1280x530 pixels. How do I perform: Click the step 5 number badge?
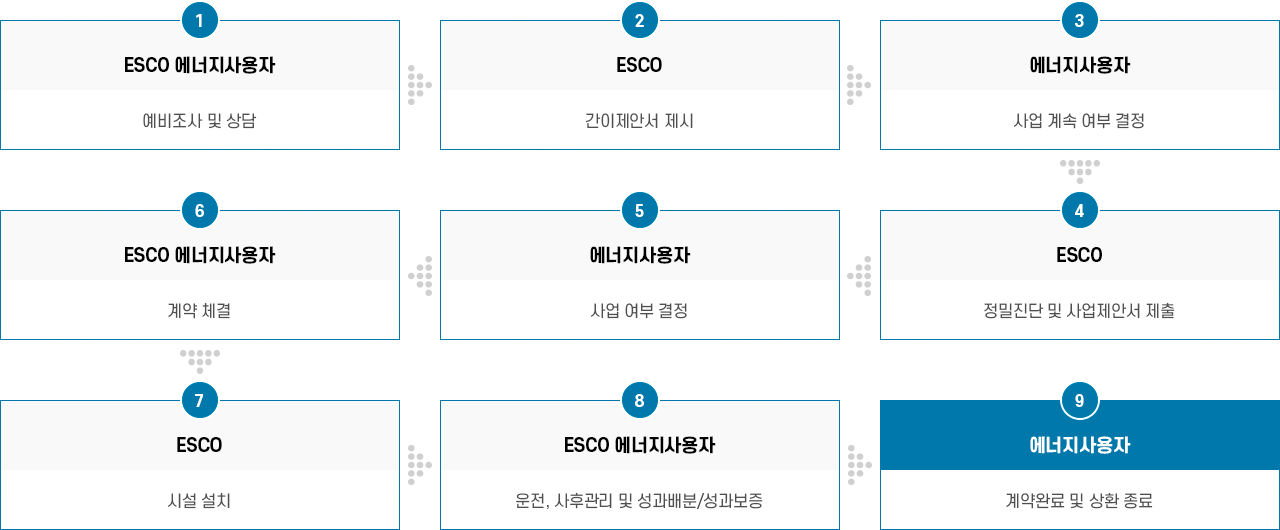[x=639, y=210]
